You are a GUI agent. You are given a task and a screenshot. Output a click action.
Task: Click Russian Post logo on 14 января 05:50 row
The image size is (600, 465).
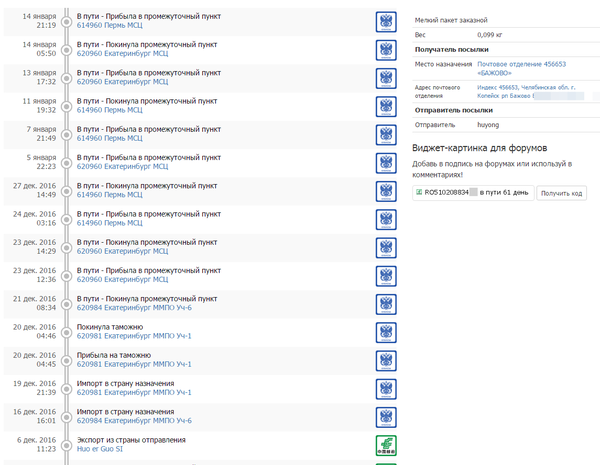pyautogui.click(x=386, y=49)
